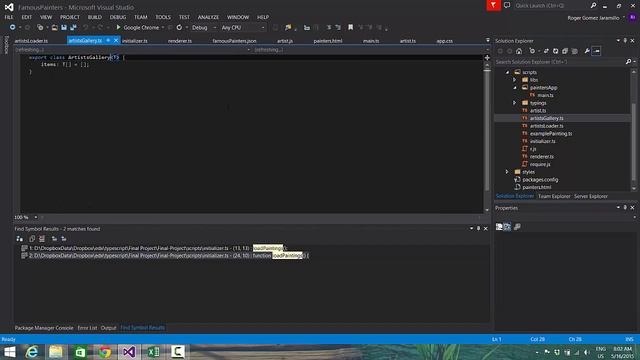Switch to the renderer.ts editor tab

[x=180, y=41]
